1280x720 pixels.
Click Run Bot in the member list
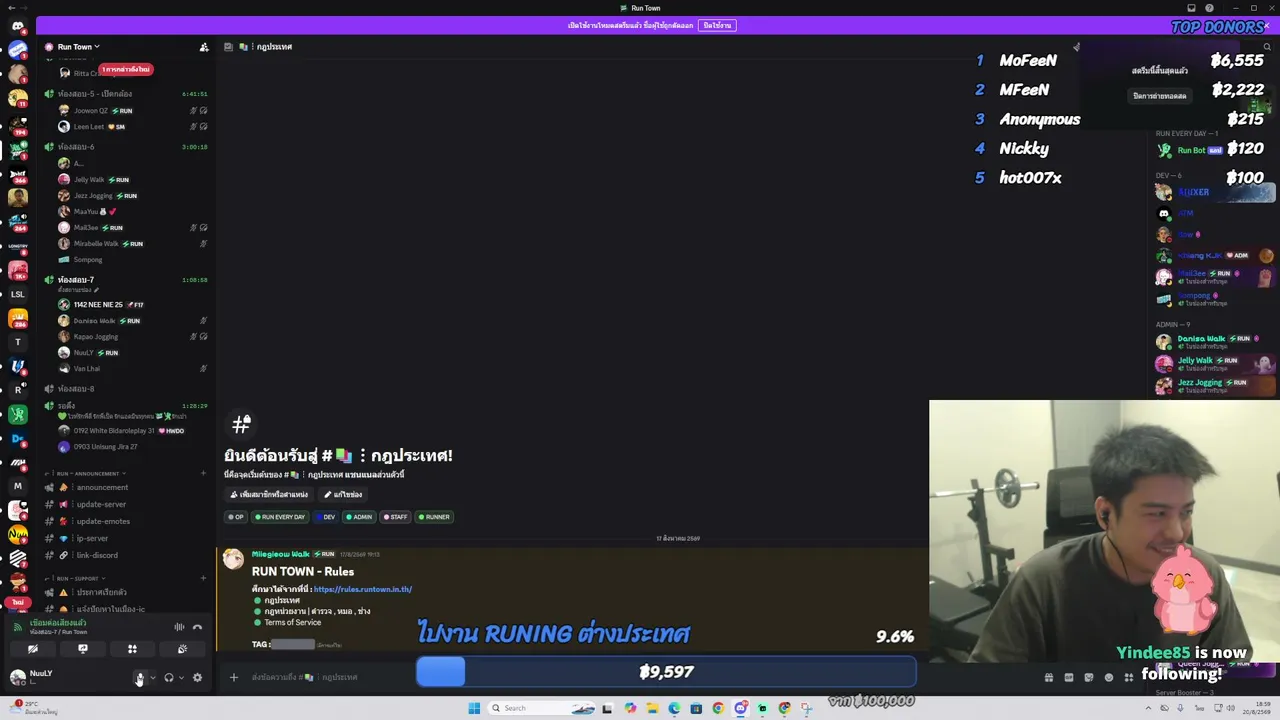[x=1191, y=150]
